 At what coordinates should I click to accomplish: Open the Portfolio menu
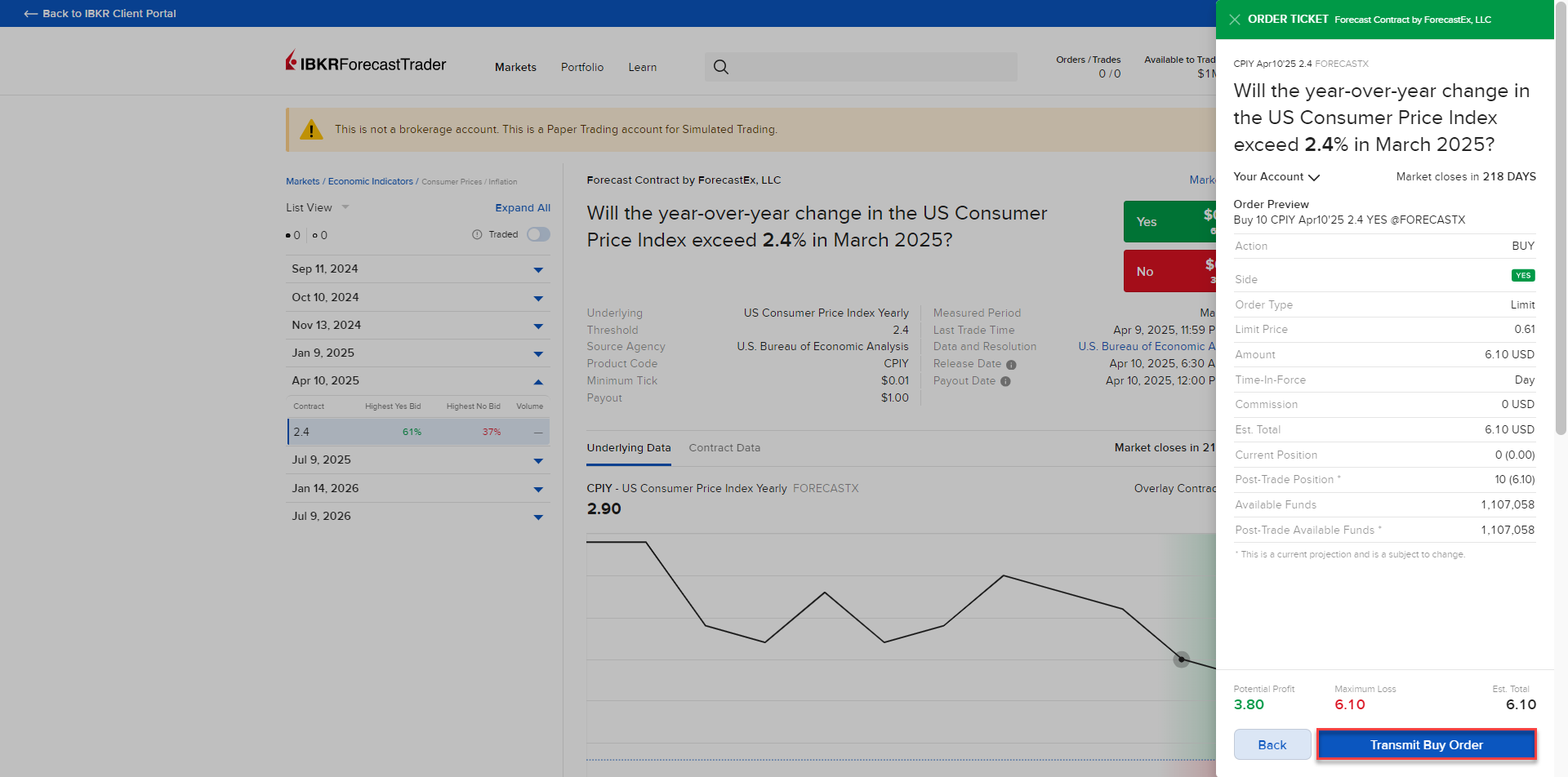[x=581, y=67]
